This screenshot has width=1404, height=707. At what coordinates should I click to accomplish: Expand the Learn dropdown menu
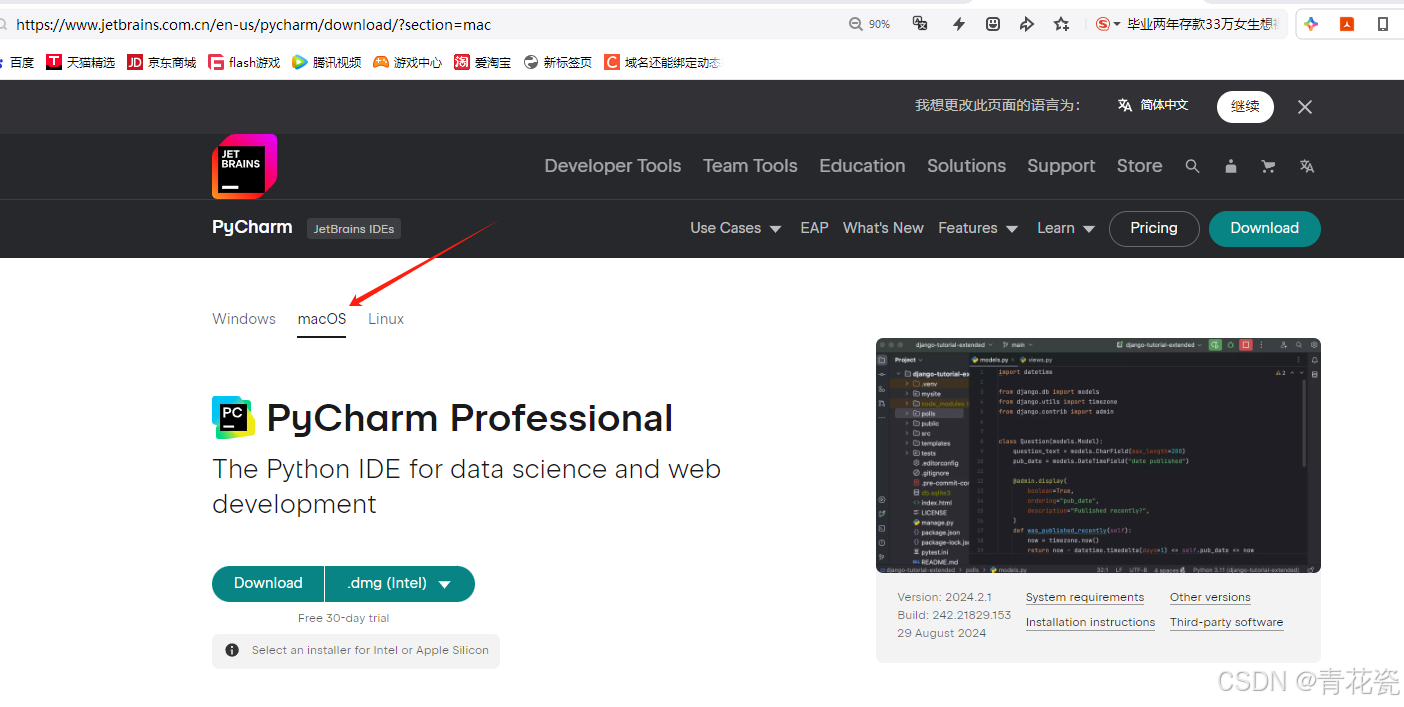coord(1066,228)
